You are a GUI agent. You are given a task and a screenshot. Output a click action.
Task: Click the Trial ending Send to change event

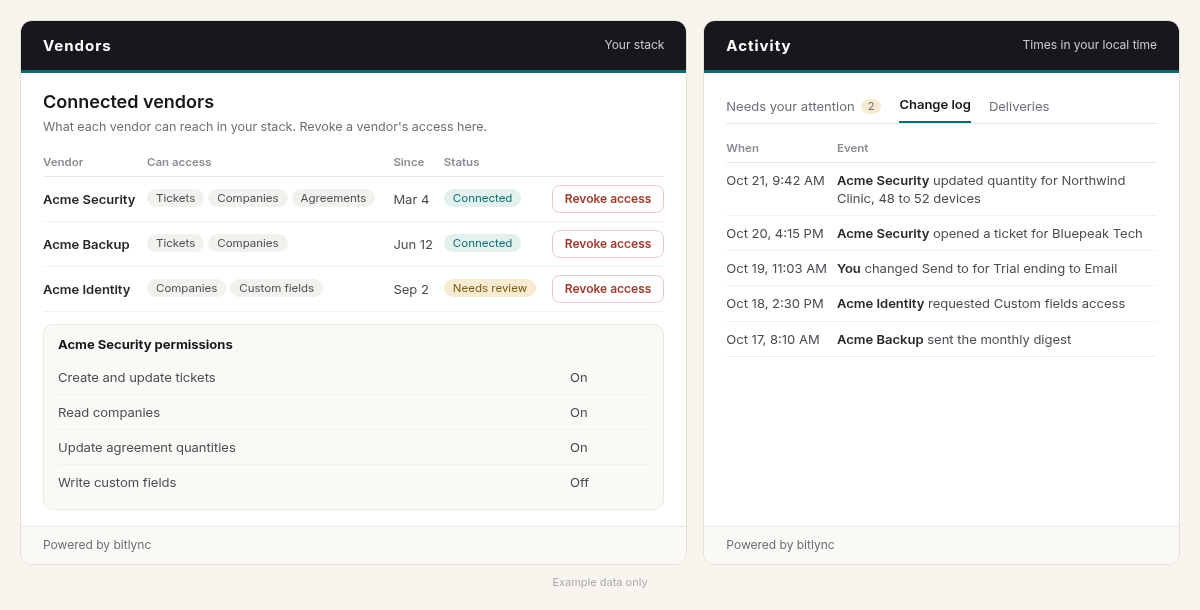(x=941, y=268)
